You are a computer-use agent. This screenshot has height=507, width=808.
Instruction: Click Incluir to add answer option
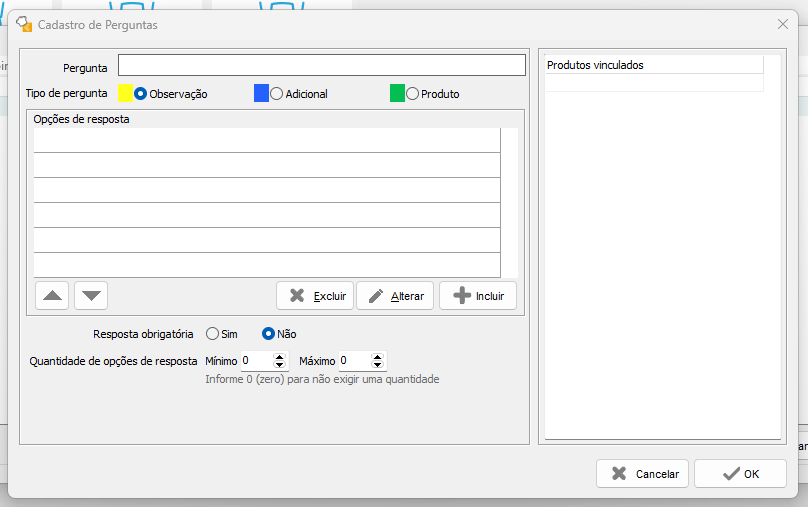click(478, 296)
